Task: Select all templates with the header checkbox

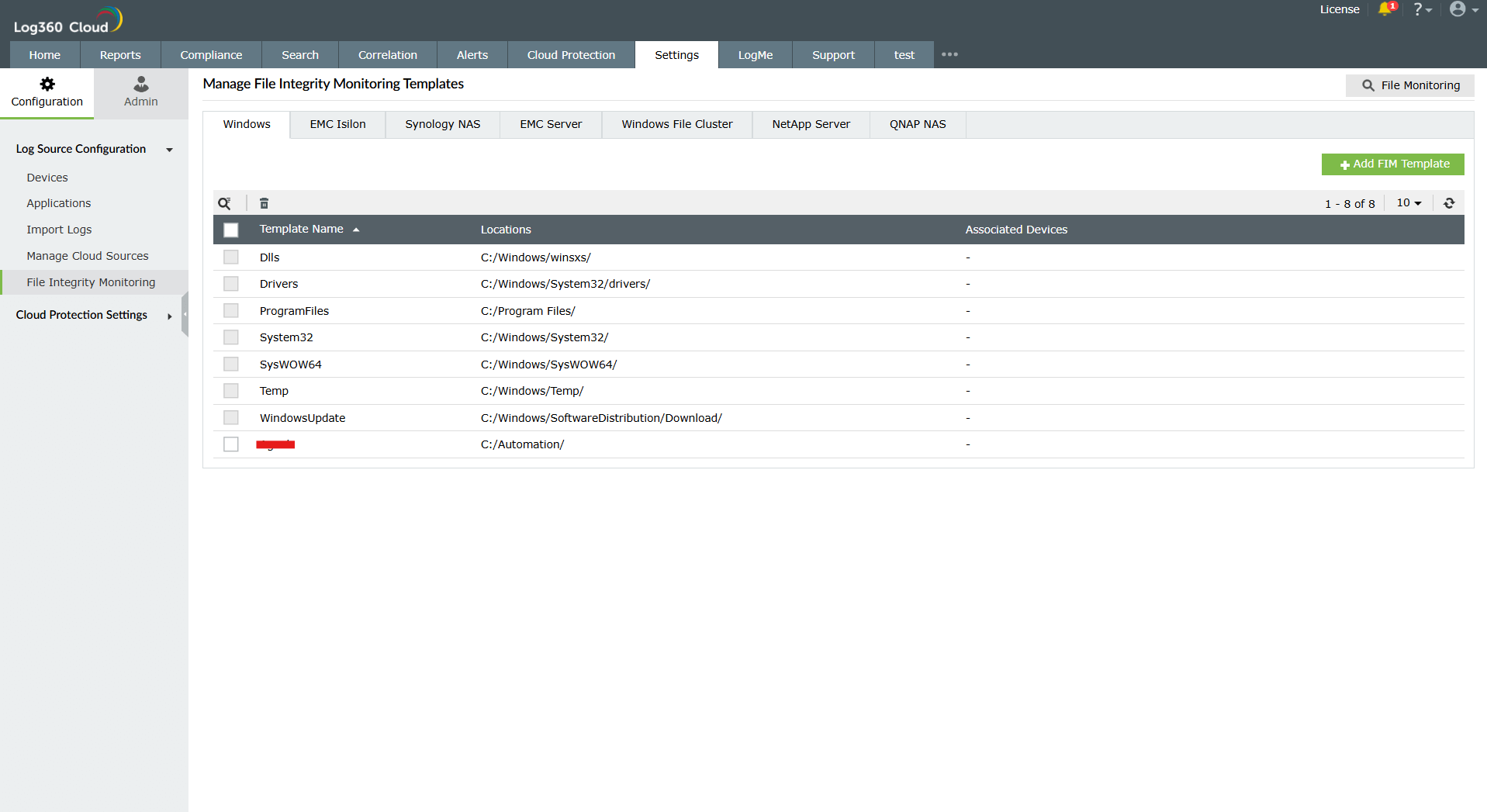Action: 230,230
